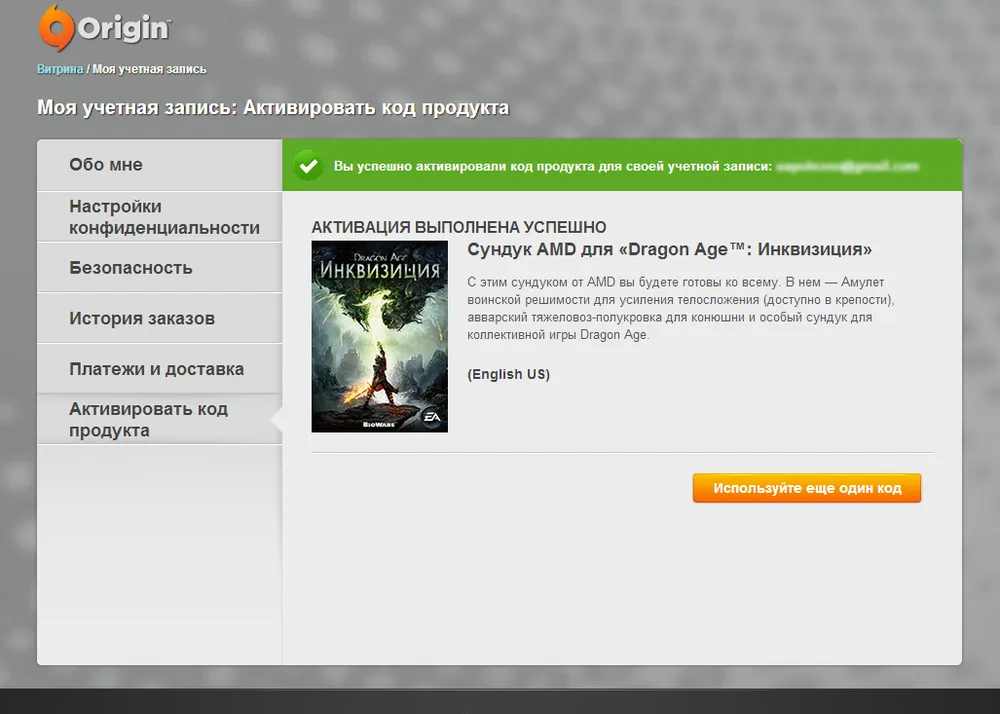Click the green success checkmark icon
This screenshot has width=1000, height=714.
(x=309, y=166)
